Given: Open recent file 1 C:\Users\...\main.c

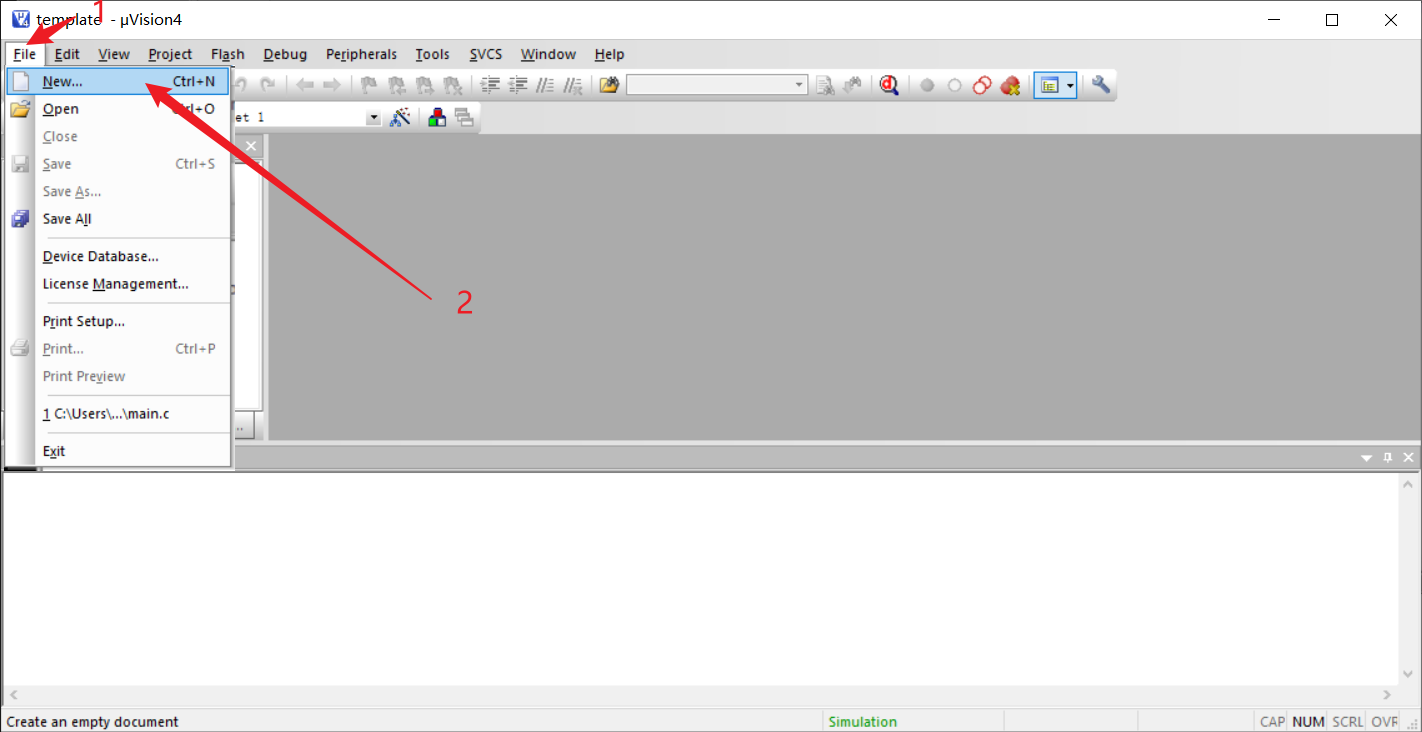Looking at the screenshot, I should [118, 413].
